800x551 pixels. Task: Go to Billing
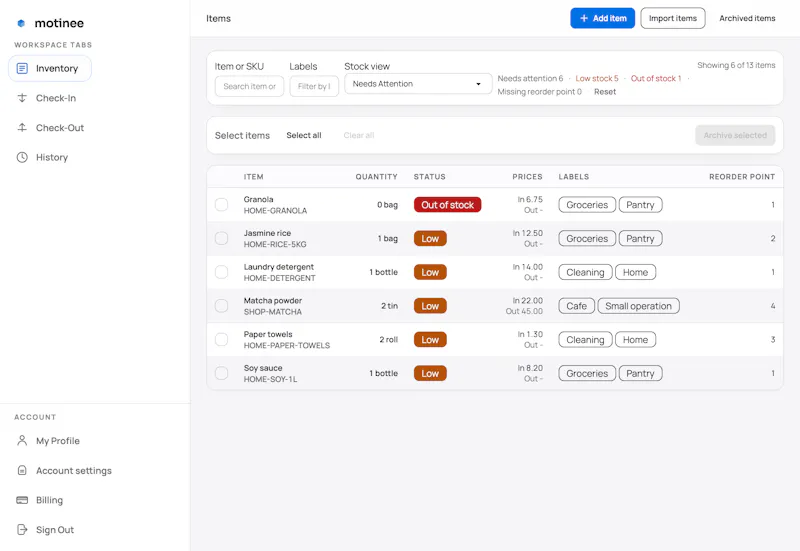[x=49, y=500]
